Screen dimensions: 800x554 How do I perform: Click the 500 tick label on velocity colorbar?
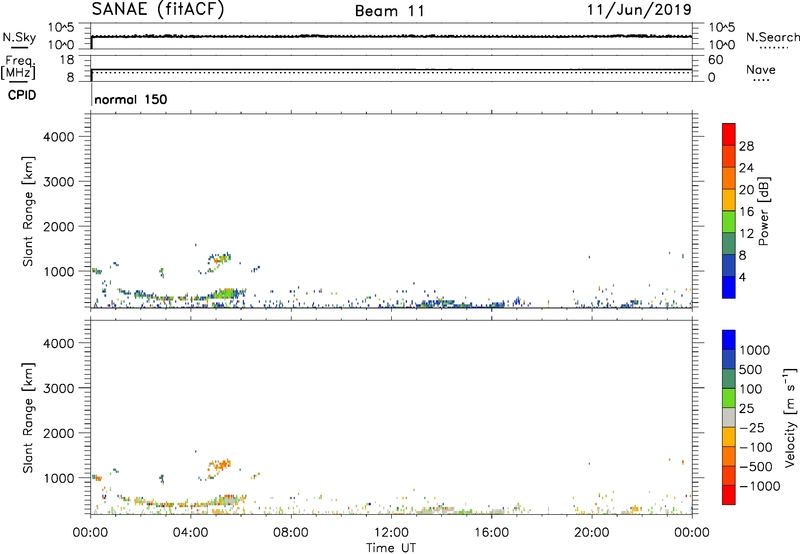[x=750, y=370]
